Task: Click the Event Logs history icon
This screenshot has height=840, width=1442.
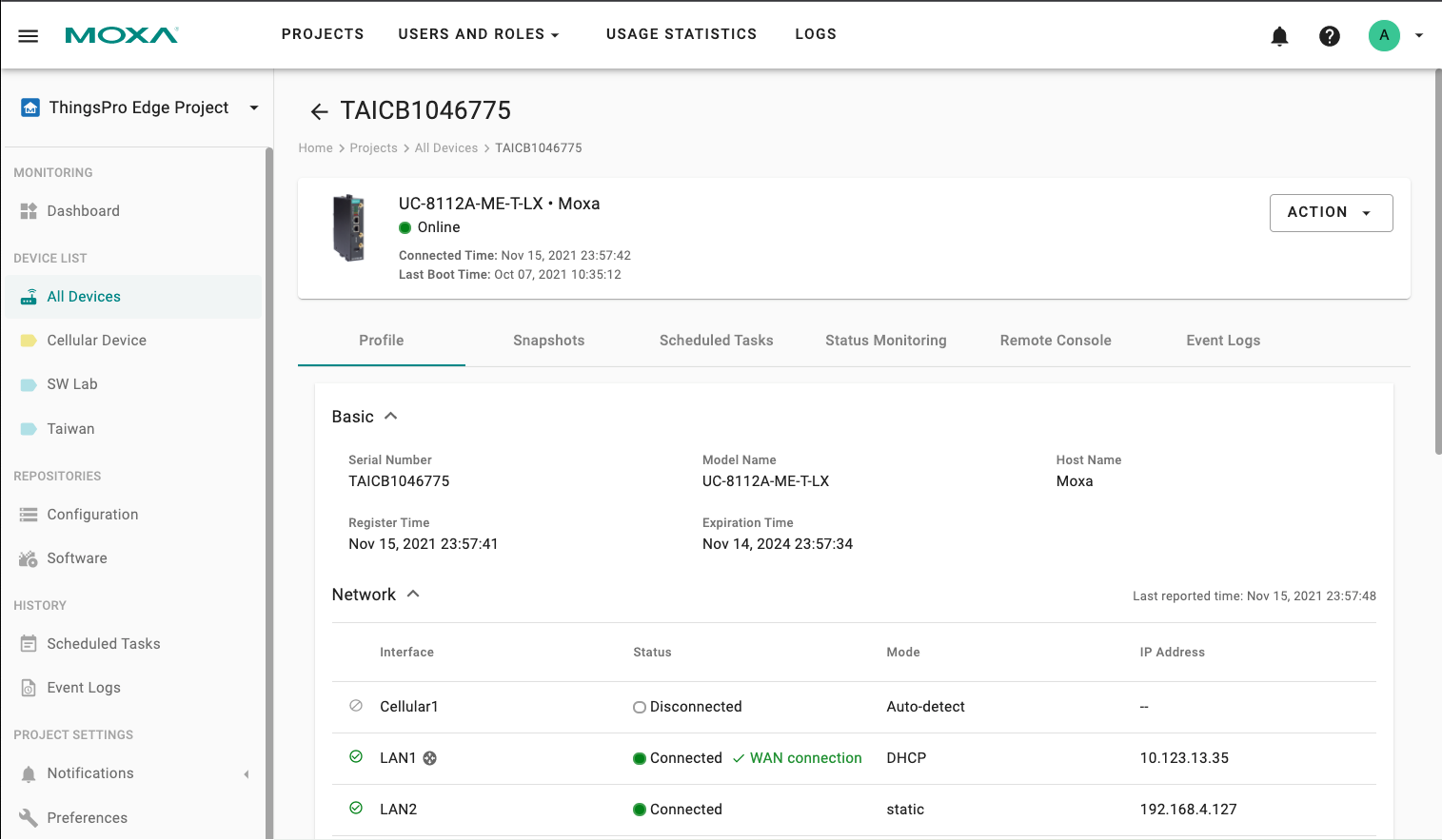Action: (29, 688)
